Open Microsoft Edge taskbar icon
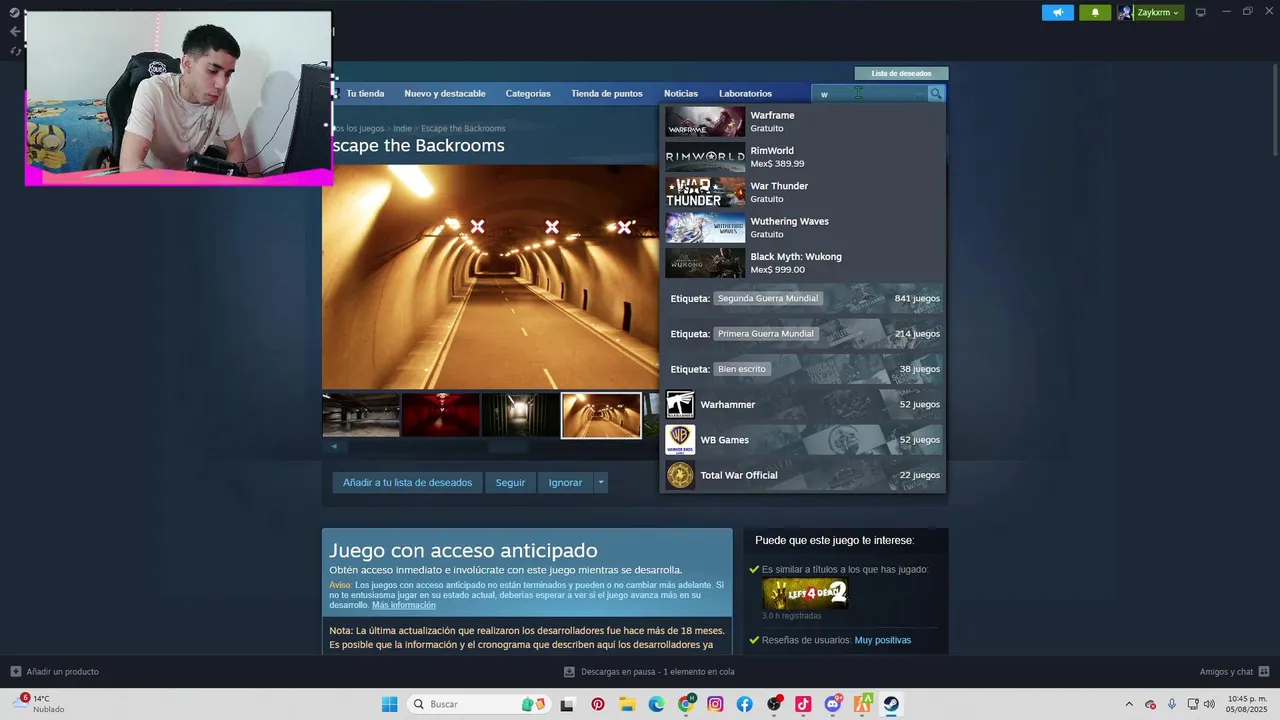1280x720 pixels. [x=656, y=704]
